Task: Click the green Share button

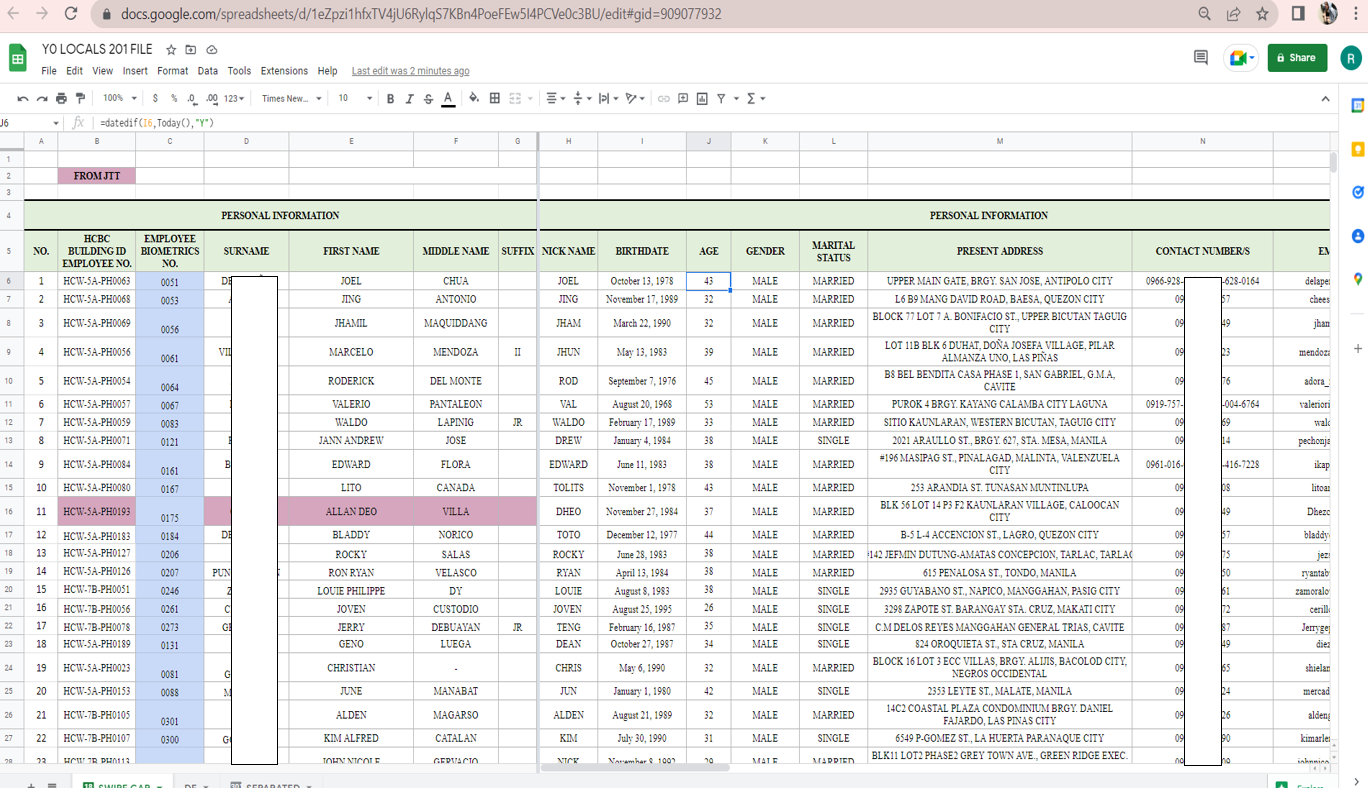Action: [1296, 58]
